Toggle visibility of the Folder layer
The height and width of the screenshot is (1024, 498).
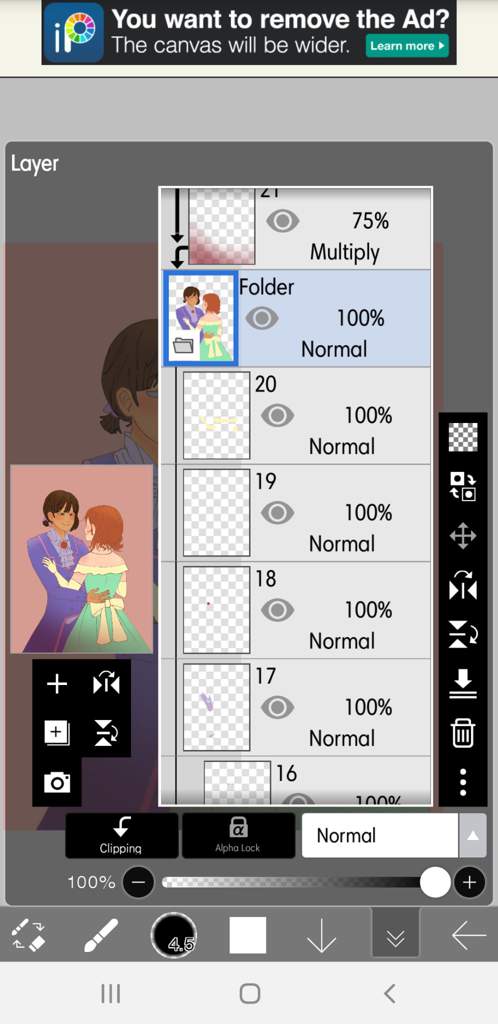point(262,319)
